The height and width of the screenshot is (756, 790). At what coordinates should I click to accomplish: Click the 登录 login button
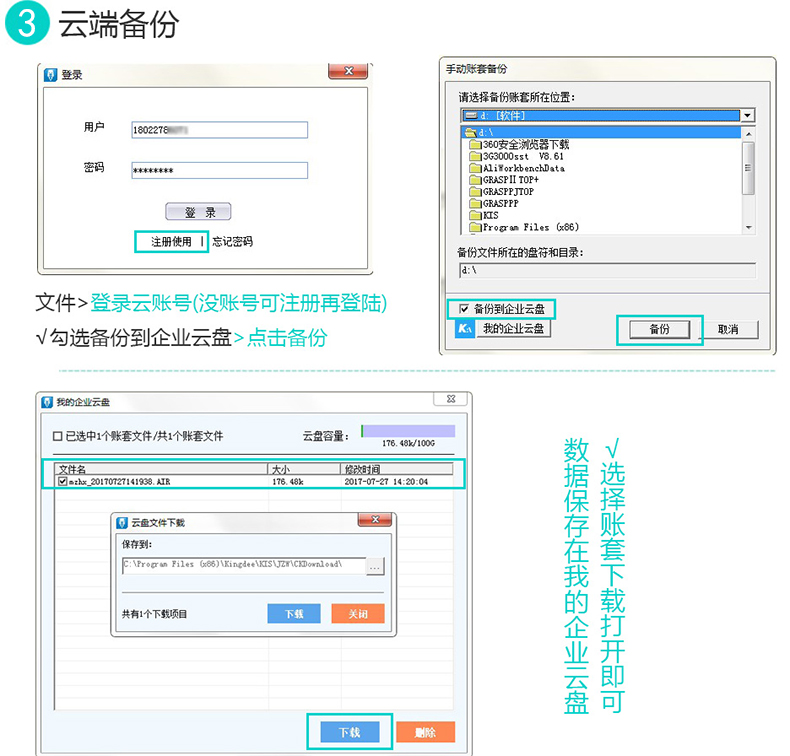(198, 212)
